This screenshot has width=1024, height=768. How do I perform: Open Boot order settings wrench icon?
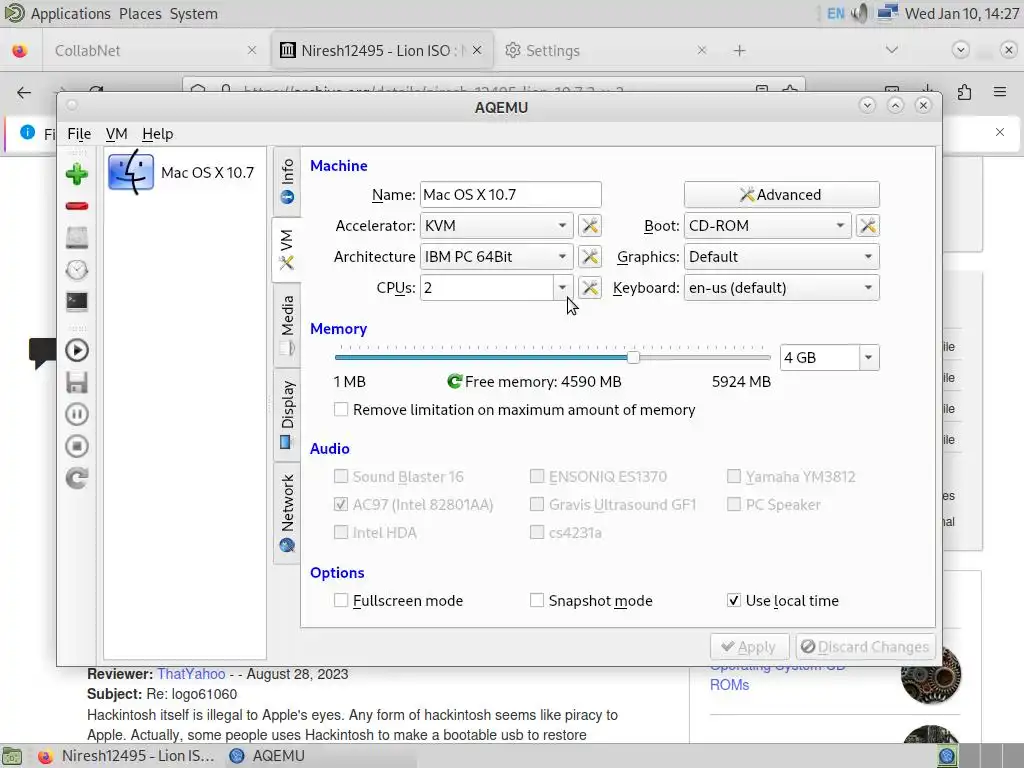click(x=868, y=226)
